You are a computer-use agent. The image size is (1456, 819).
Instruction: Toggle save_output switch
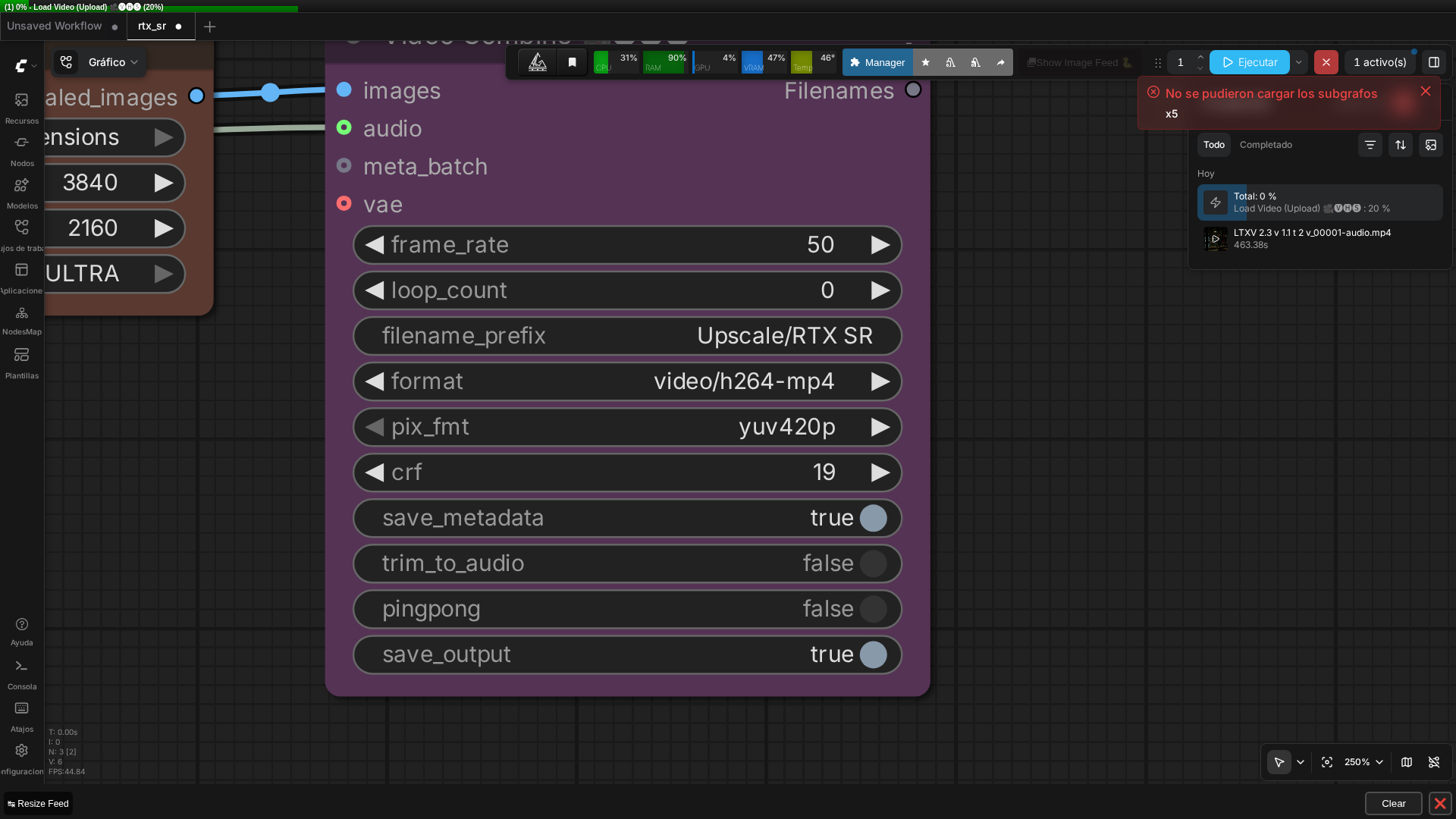point(873,654)
